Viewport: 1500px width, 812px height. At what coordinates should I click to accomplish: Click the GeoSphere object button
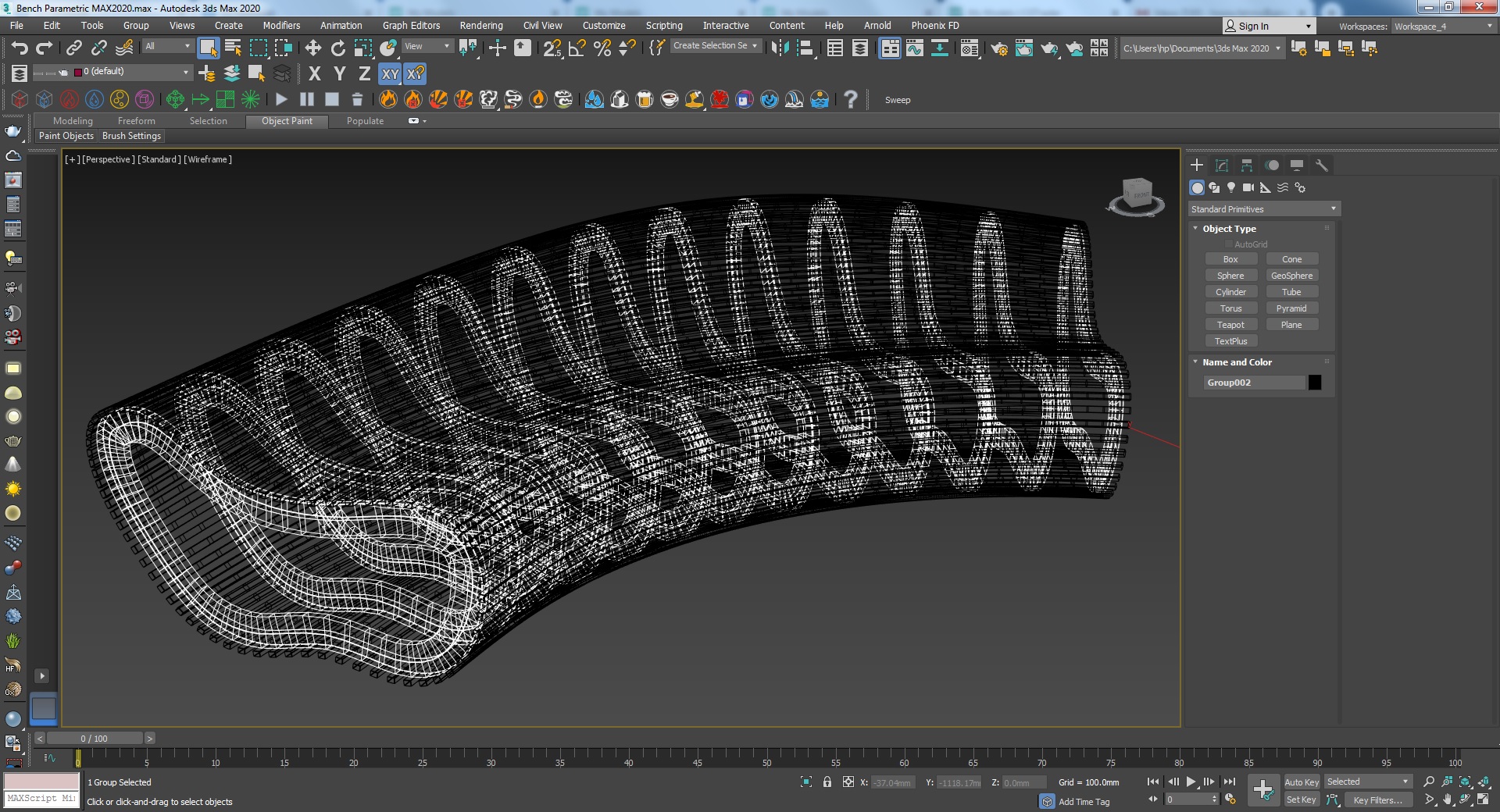[1291, 276]
